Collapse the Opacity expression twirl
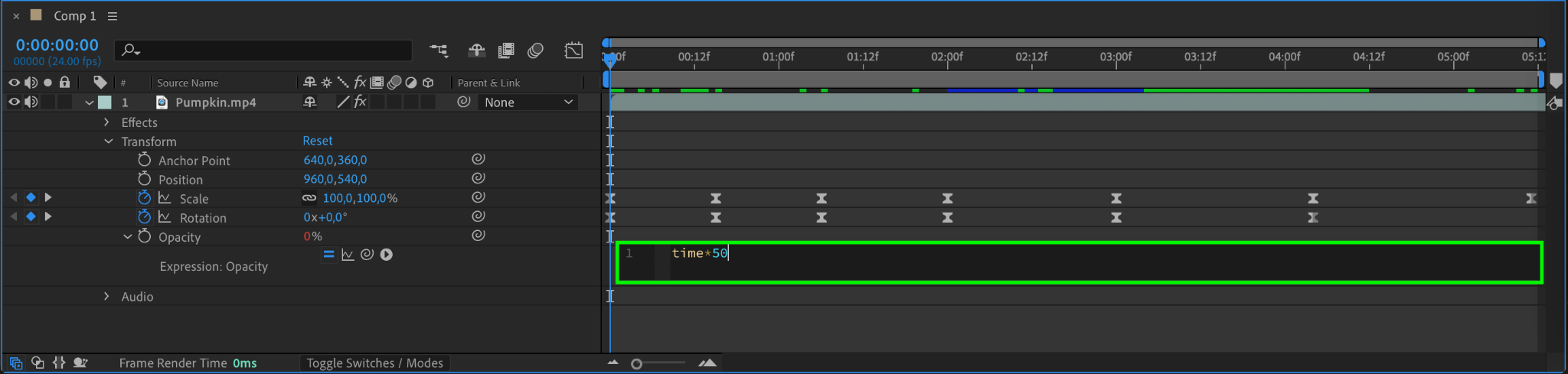 pyautogui.click(x=128, y=236)
